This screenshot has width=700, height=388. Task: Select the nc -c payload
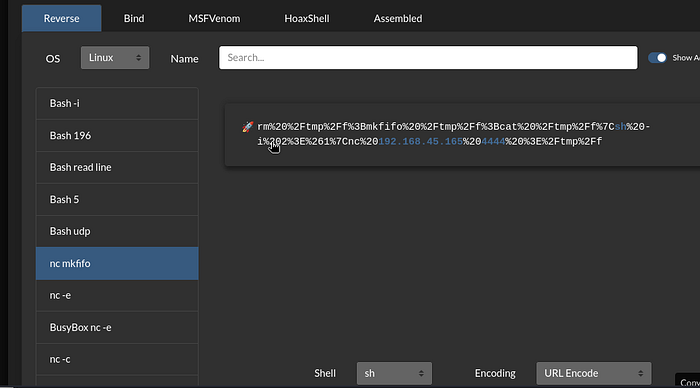pos(117,359)
